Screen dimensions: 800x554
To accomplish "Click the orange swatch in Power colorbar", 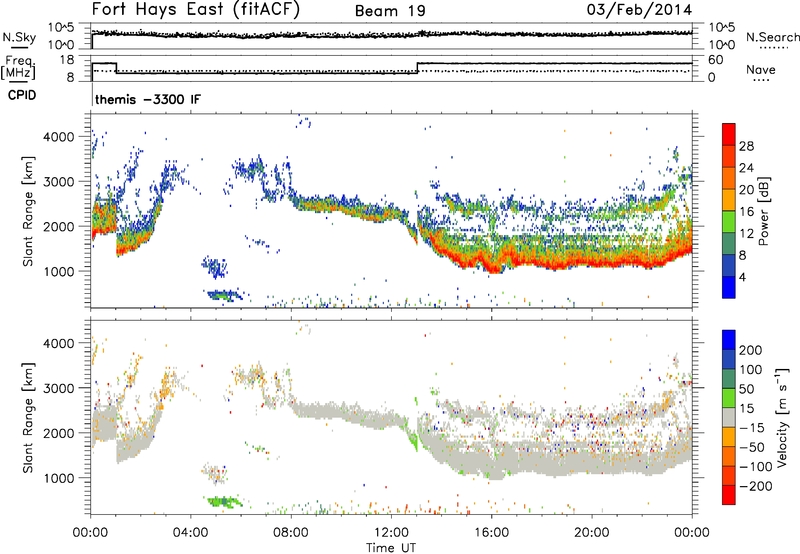I will click(x=729, y=178).
